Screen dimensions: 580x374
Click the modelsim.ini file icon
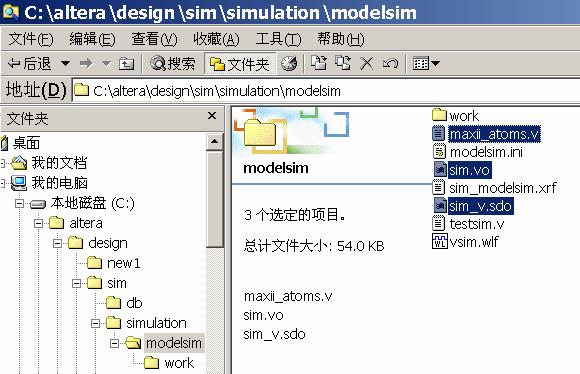pos(439,151)
